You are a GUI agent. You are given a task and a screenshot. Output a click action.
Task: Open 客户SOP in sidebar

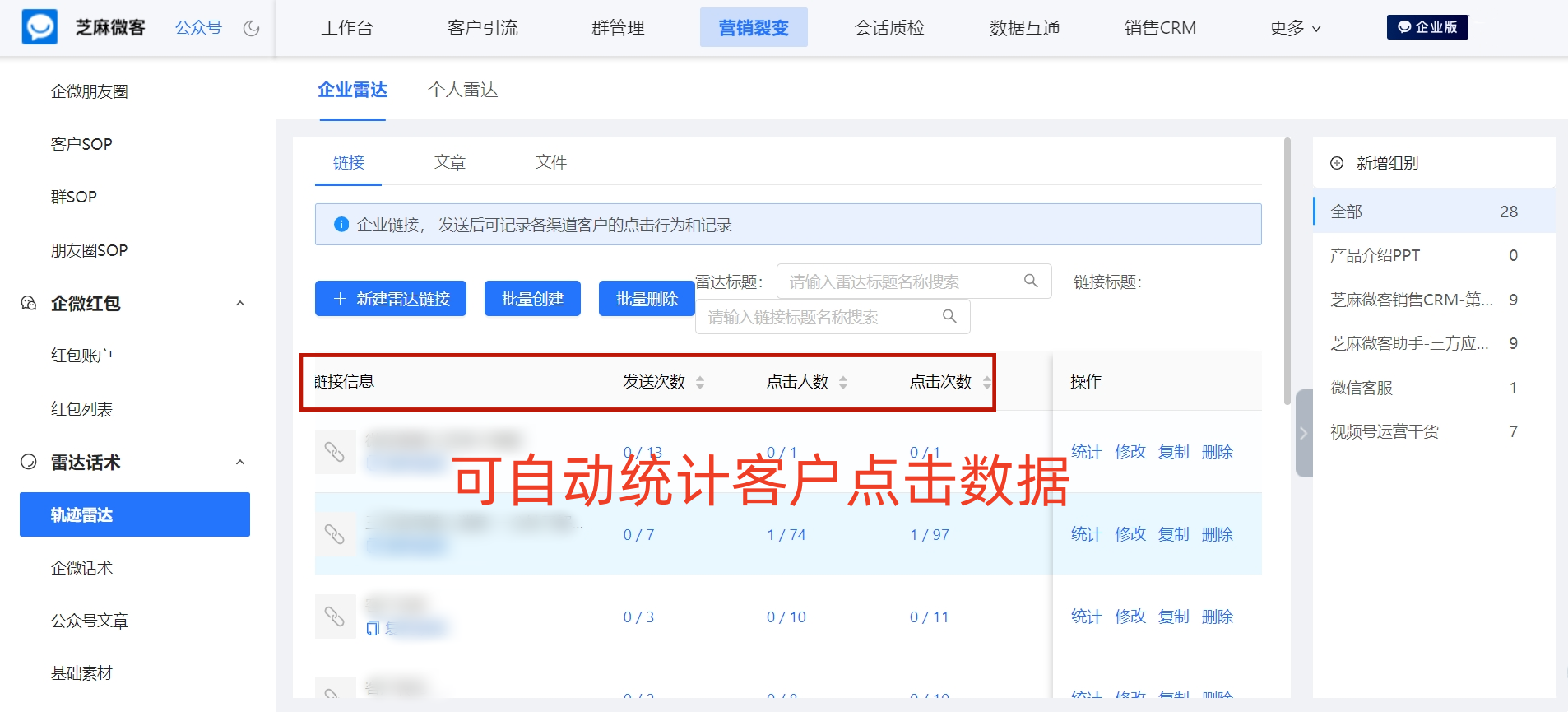[81, 144]
